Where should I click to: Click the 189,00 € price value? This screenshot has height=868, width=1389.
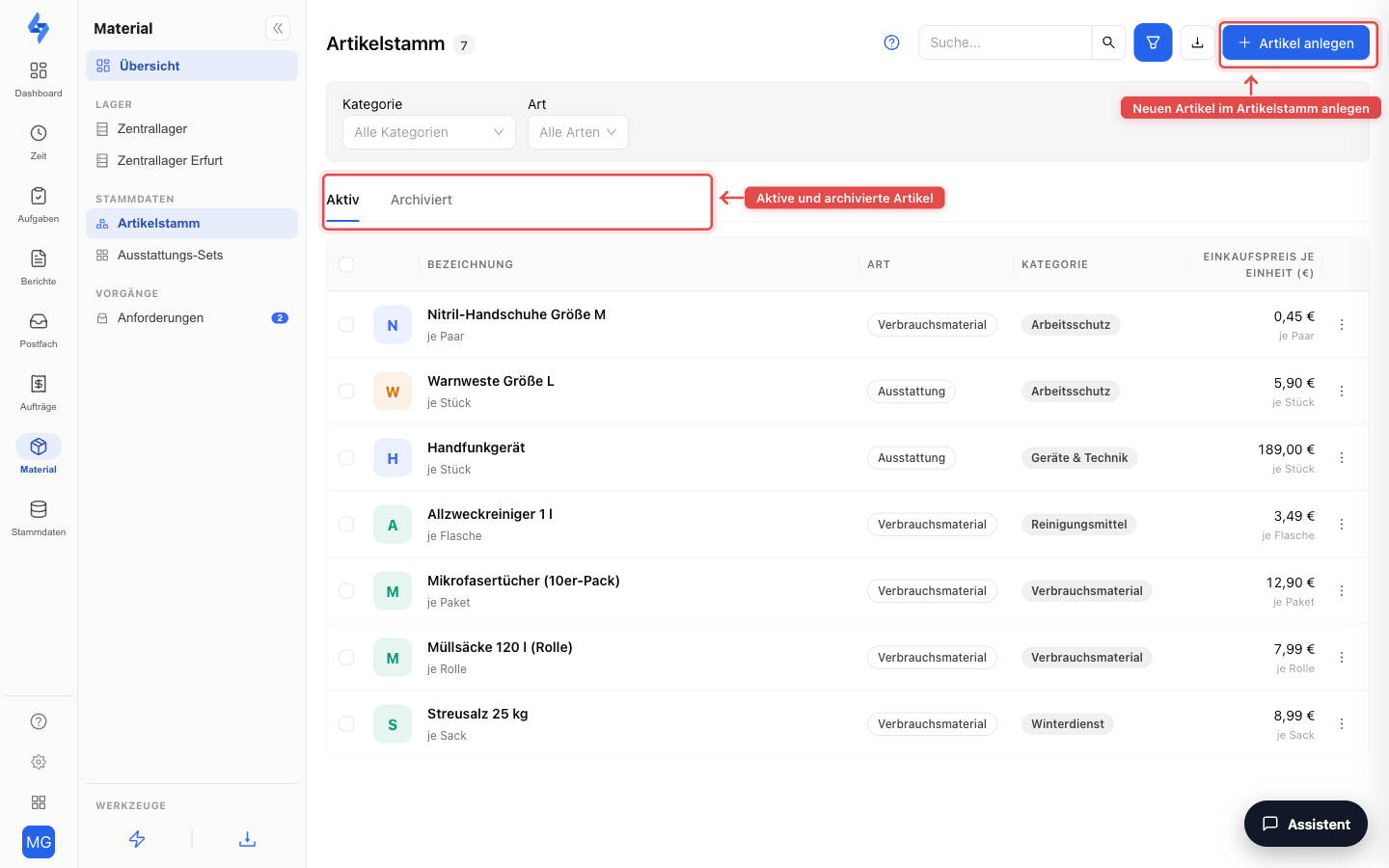tap(1286, 449)
